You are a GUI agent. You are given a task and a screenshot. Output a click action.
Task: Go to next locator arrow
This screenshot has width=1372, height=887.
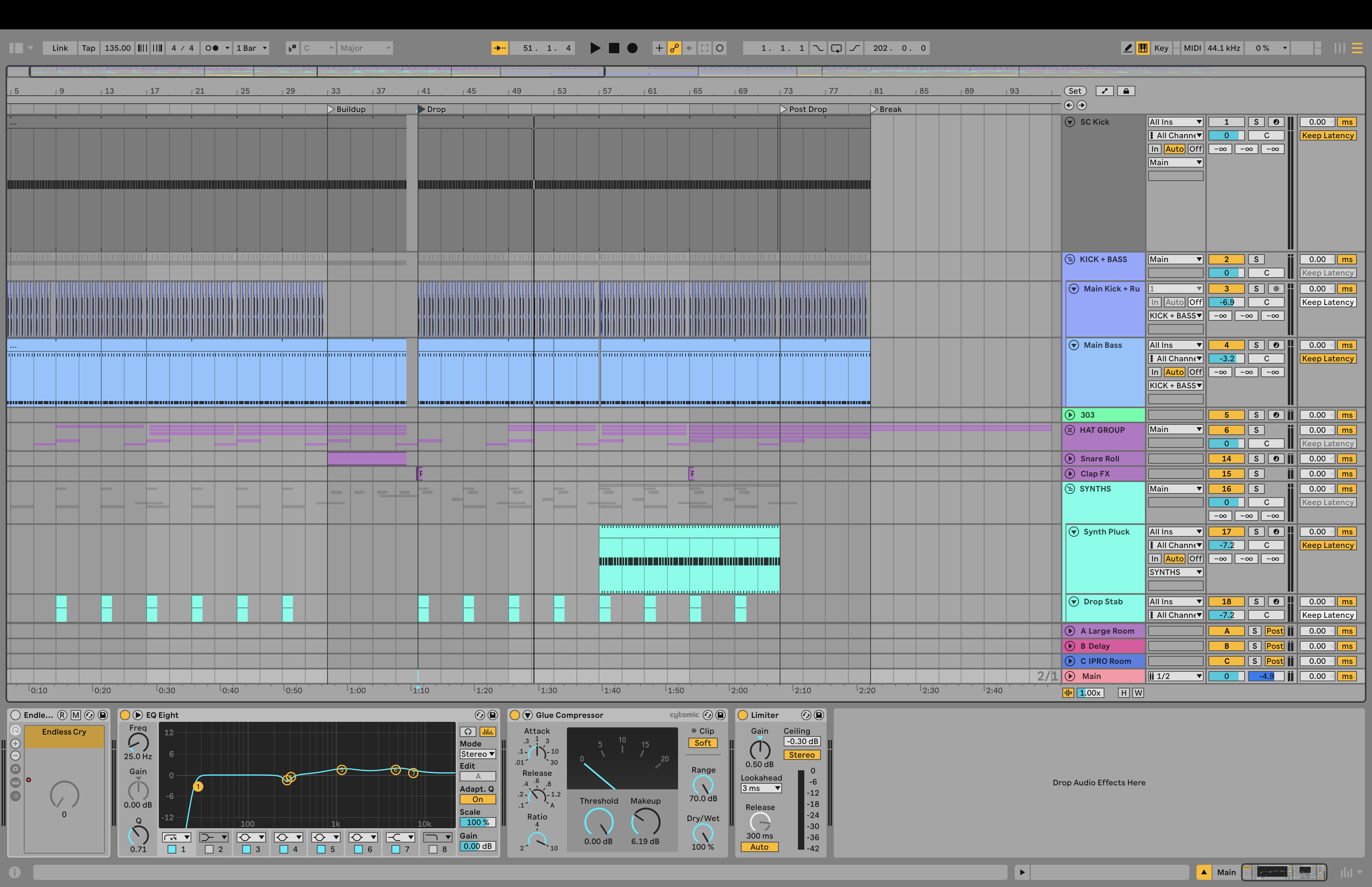pyautogui.click(x=1082, y=105)
